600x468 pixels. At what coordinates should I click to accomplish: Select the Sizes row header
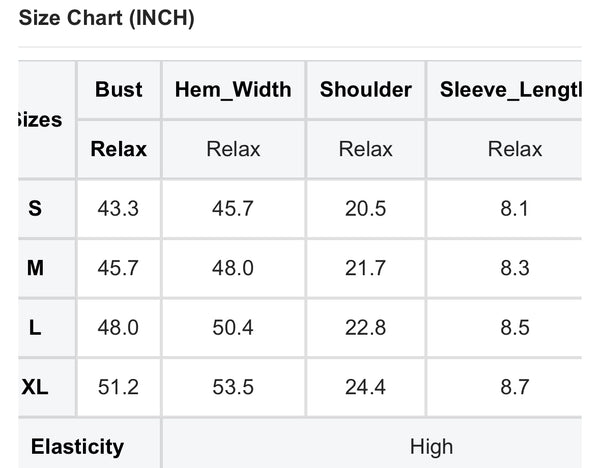click(x=40, y=120)
